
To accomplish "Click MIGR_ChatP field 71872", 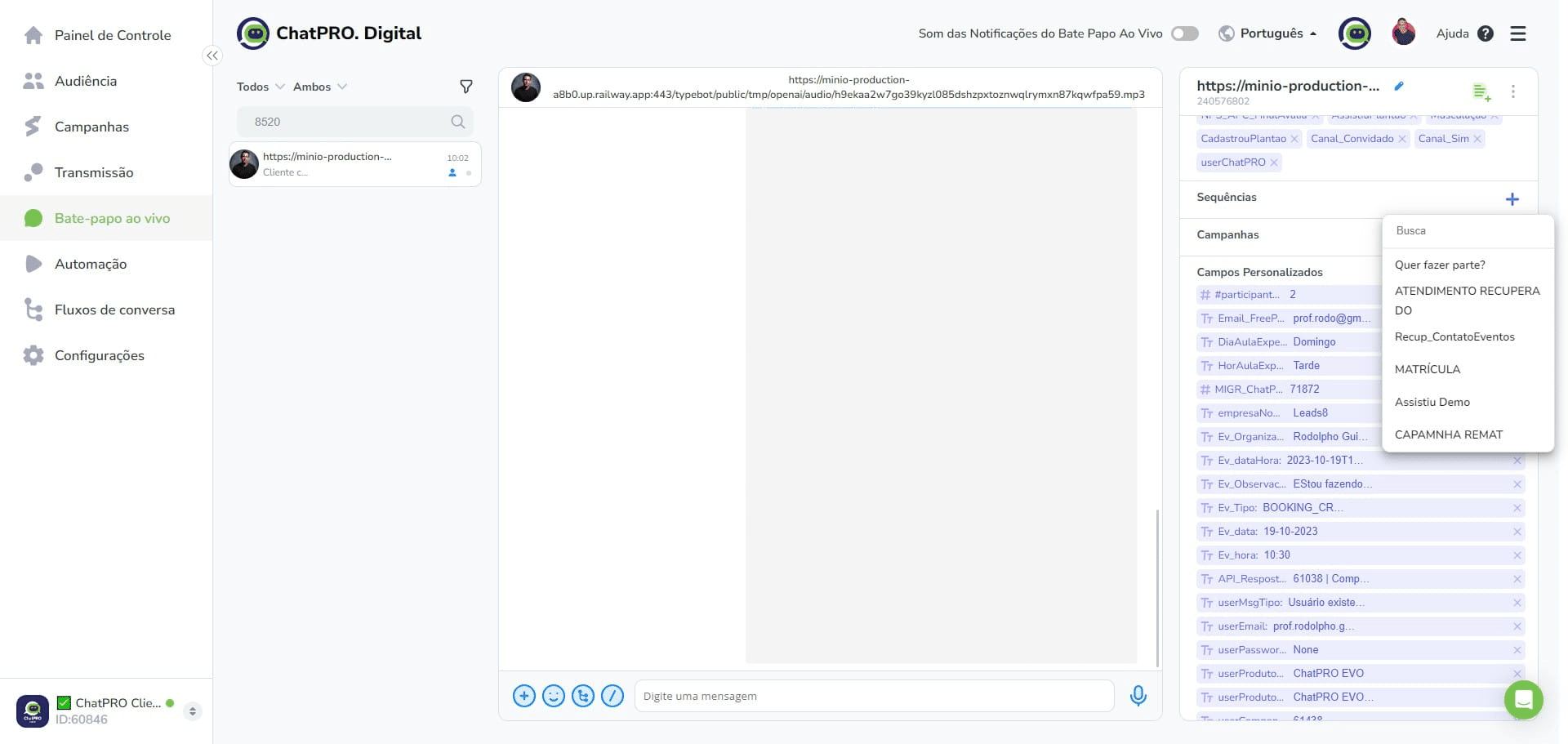I will 1304,389.
